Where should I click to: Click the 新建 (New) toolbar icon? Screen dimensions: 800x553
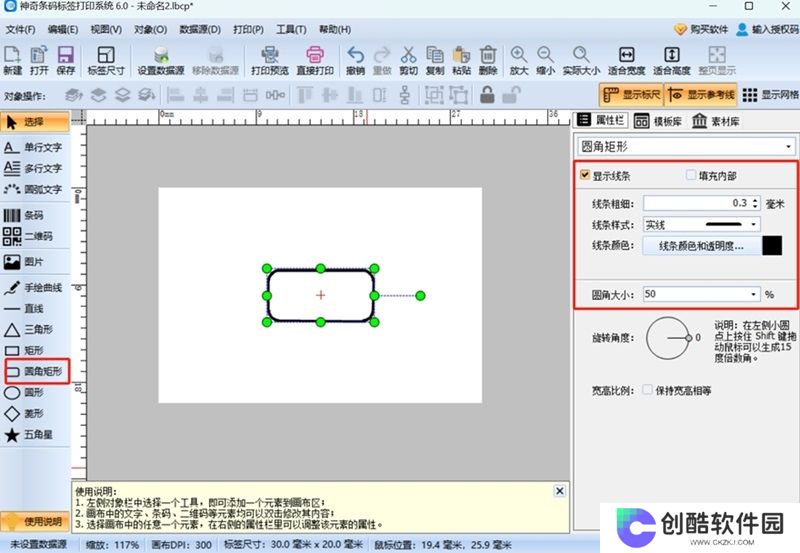12,60
